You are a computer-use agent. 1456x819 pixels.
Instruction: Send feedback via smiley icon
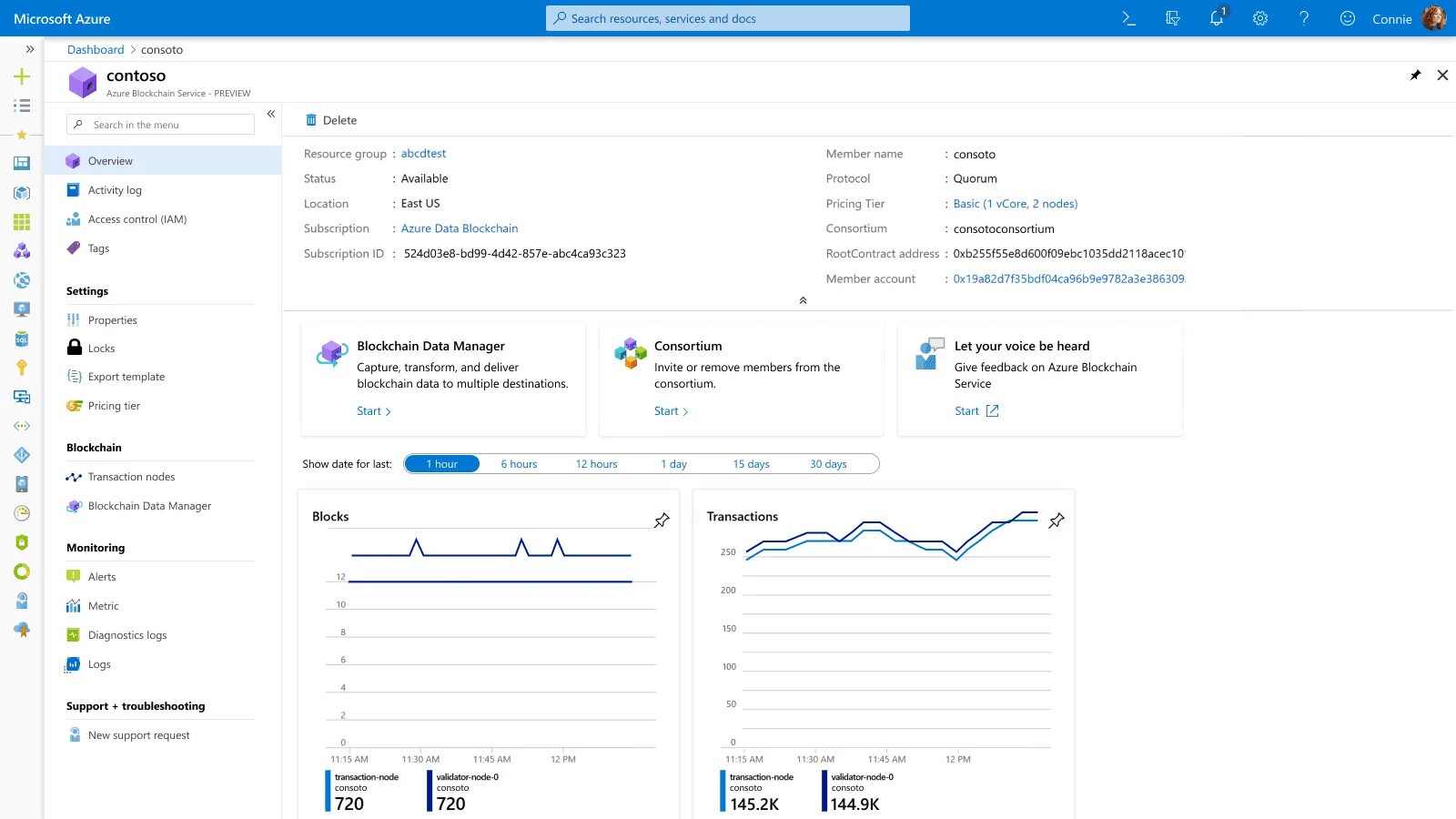click(1348, 18)
